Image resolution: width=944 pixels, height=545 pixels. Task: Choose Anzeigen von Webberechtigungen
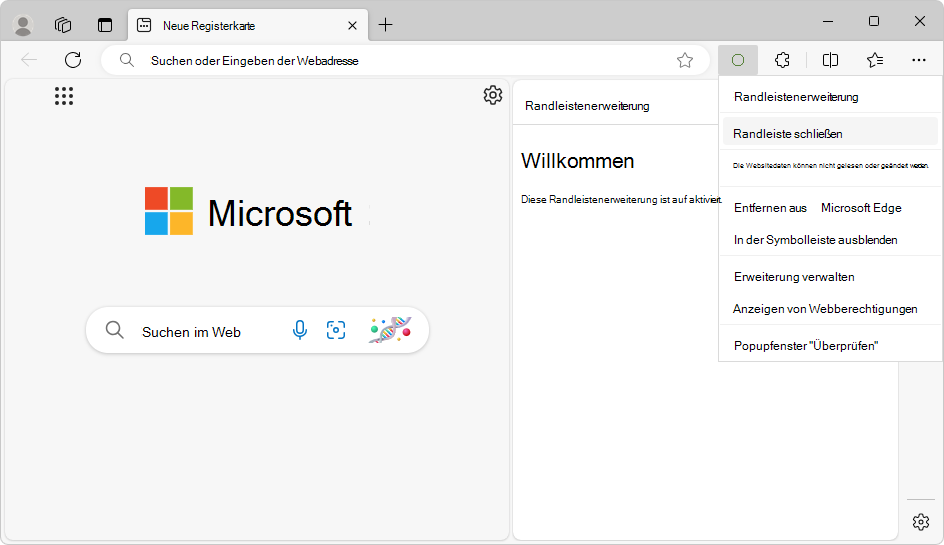tap(830, 309)
